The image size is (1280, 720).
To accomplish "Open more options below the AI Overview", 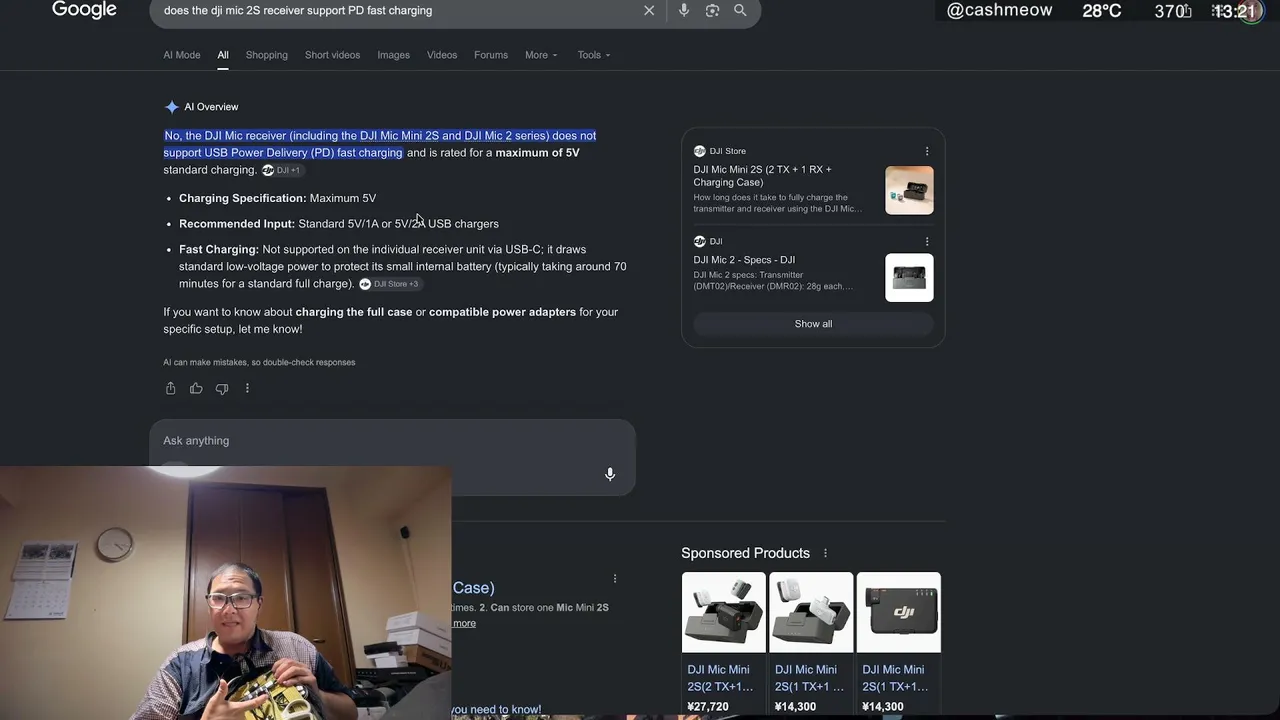I will pos(247,388).
